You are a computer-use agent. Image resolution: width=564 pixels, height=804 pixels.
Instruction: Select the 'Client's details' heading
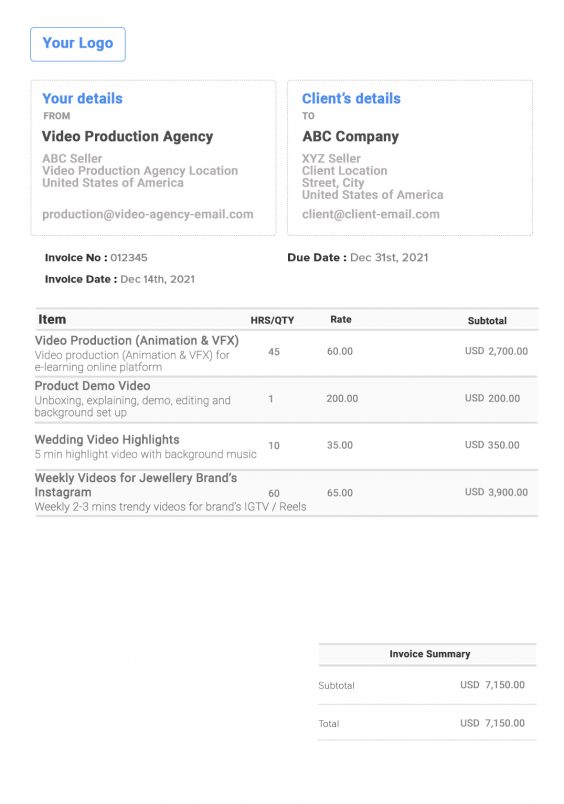click(351, 98)
